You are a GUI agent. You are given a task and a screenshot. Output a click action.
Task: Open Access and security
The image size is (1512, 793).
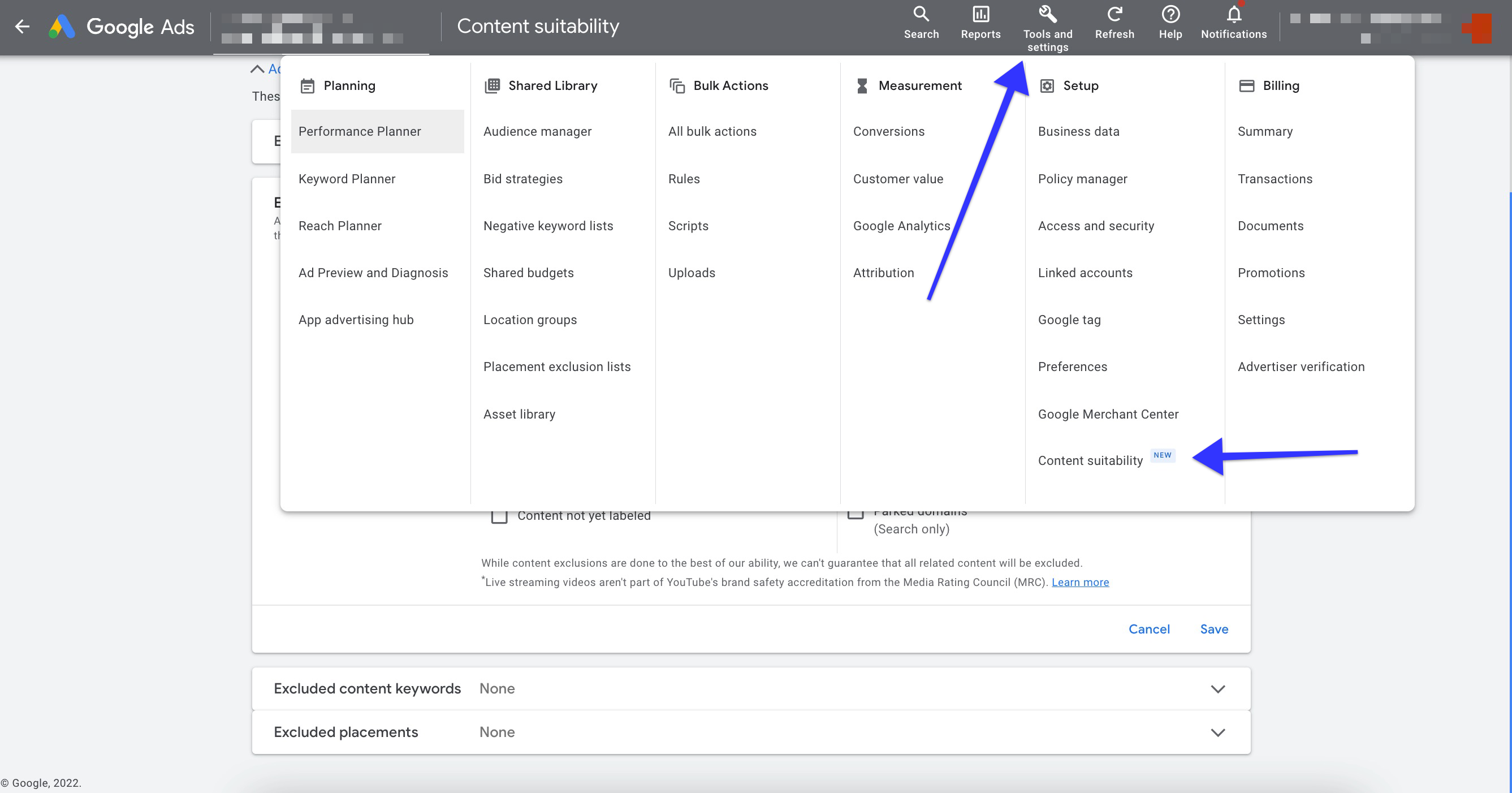1096,226
